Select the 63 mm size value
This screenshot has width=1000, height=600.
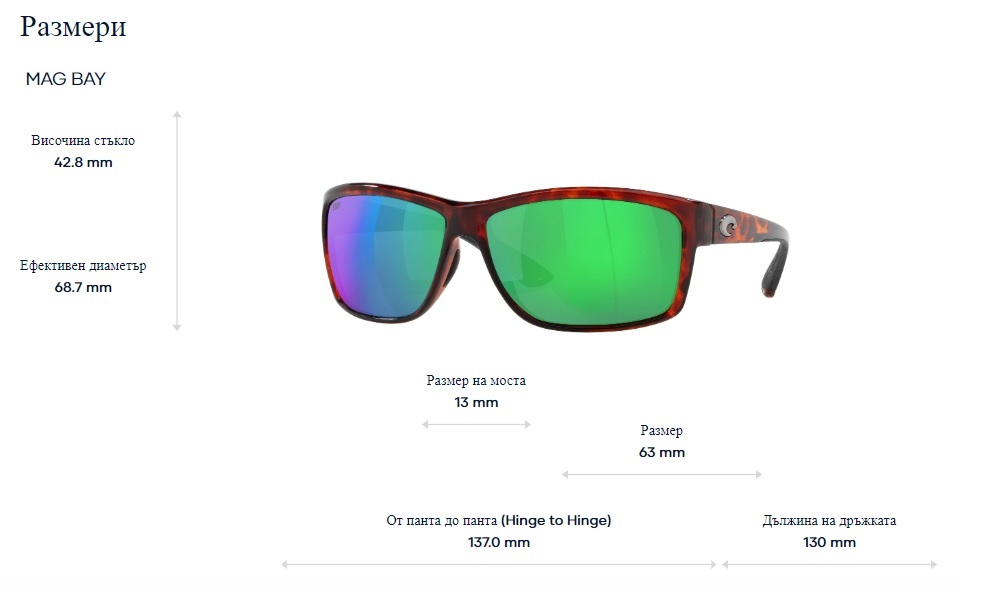coord(661,452)
